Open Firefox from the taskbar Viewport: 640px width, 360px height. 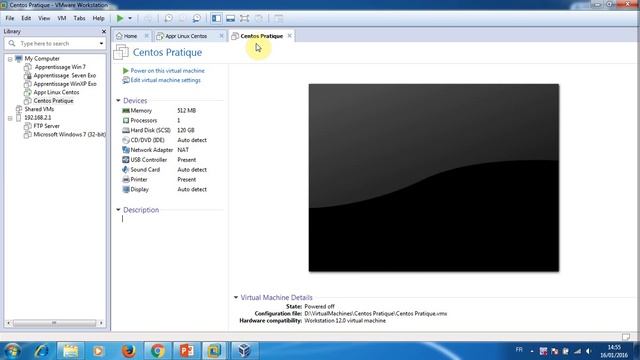pos(129,351)
